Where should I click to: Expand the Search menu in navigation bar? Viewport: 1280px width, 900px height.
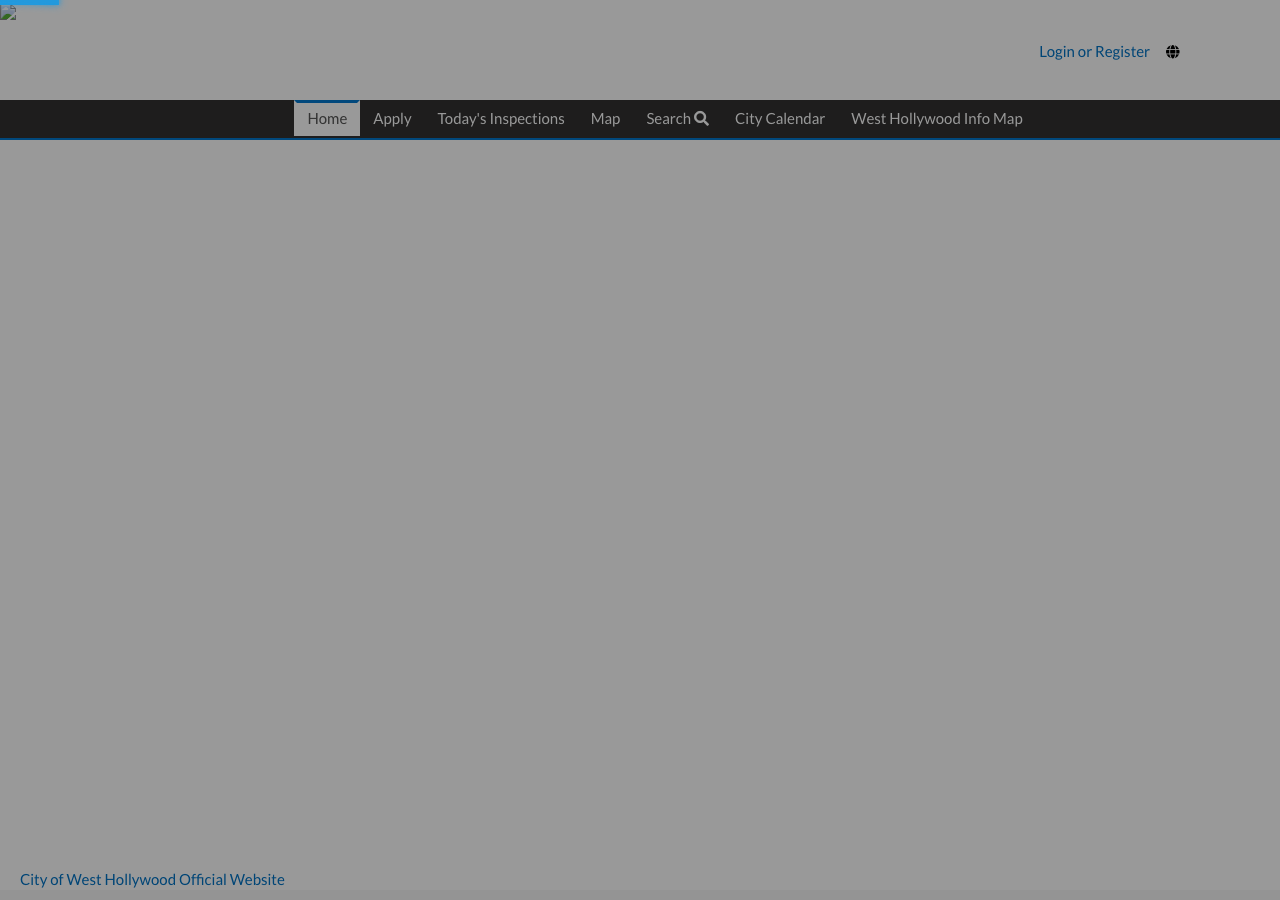[x=677, y=118]
